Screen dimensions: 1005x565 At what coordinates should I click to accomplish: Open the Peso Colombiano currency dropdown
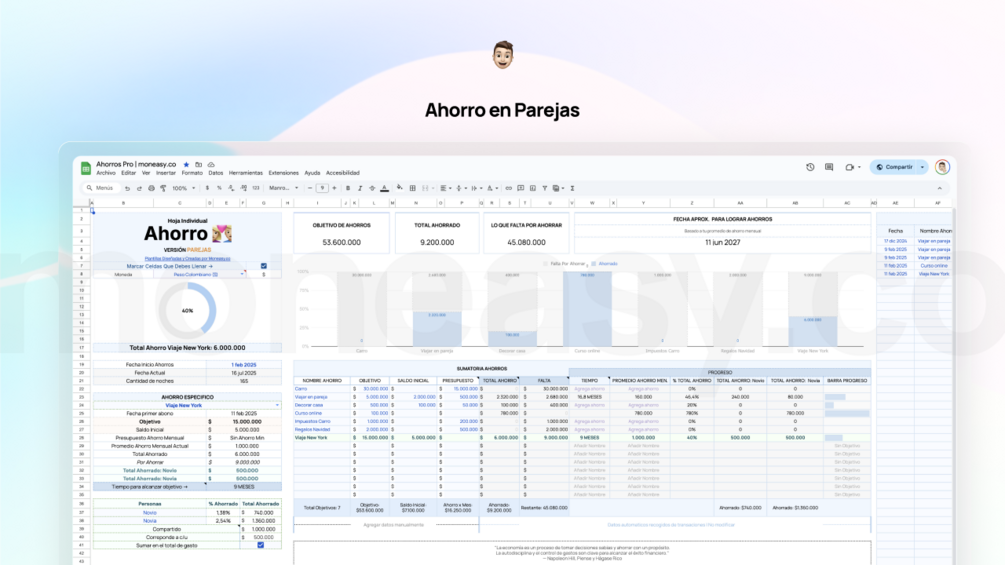pos(242,274)
